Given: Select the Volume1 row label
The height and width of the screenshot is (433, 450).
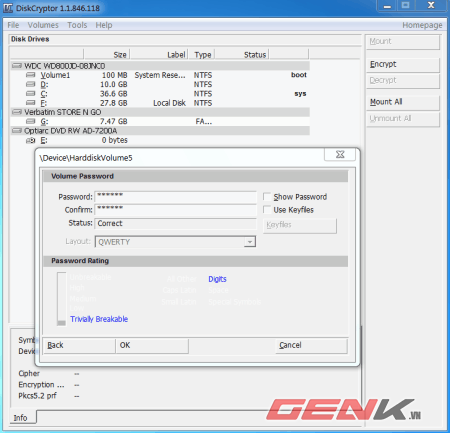Looking at the screenshot, I should point(55,75).
